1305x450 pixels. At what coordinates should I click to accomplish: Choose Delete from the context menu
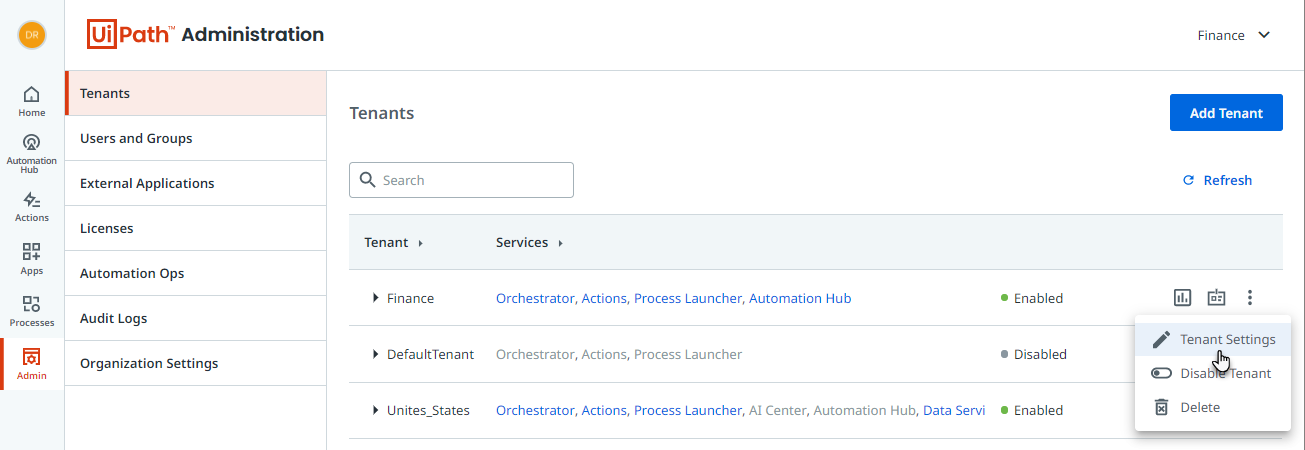[x=1213, y=407]
